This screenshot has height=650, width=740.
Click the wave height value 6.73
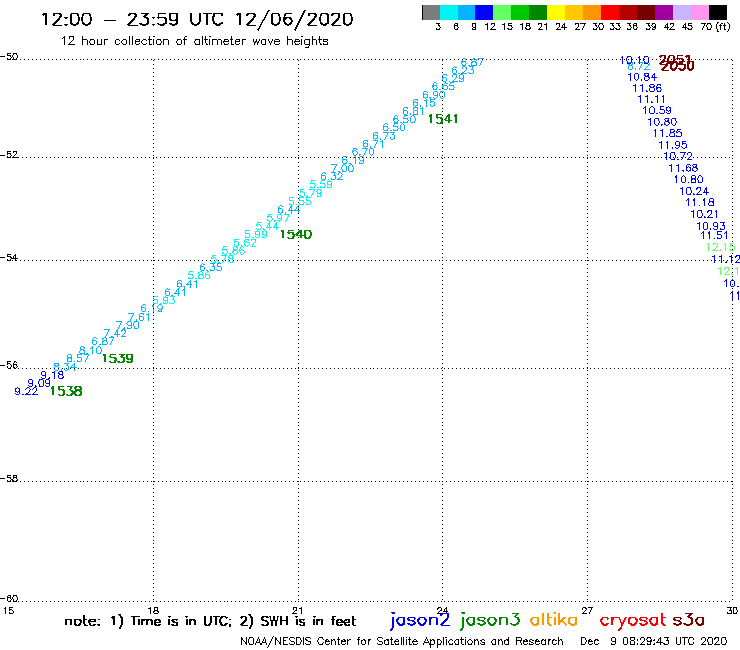point(384,136)
